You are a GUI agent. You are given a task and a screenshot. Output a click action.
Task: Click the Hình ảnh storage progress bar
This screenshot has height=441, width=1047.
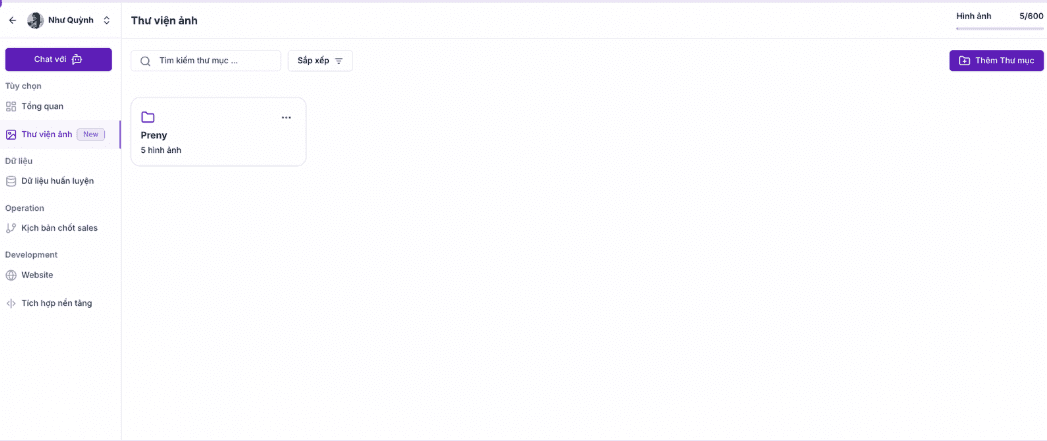click(x=999, y=29)
